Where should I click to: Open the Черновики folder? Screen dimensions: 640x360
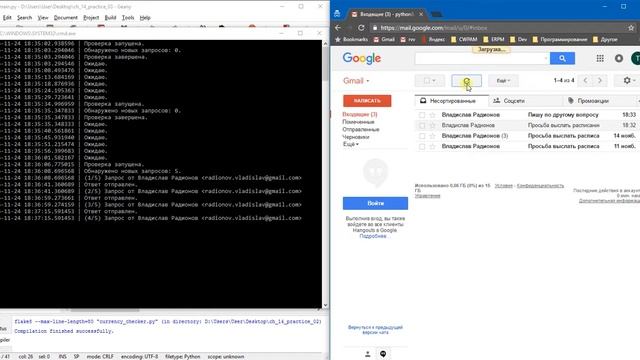[356, 137]
